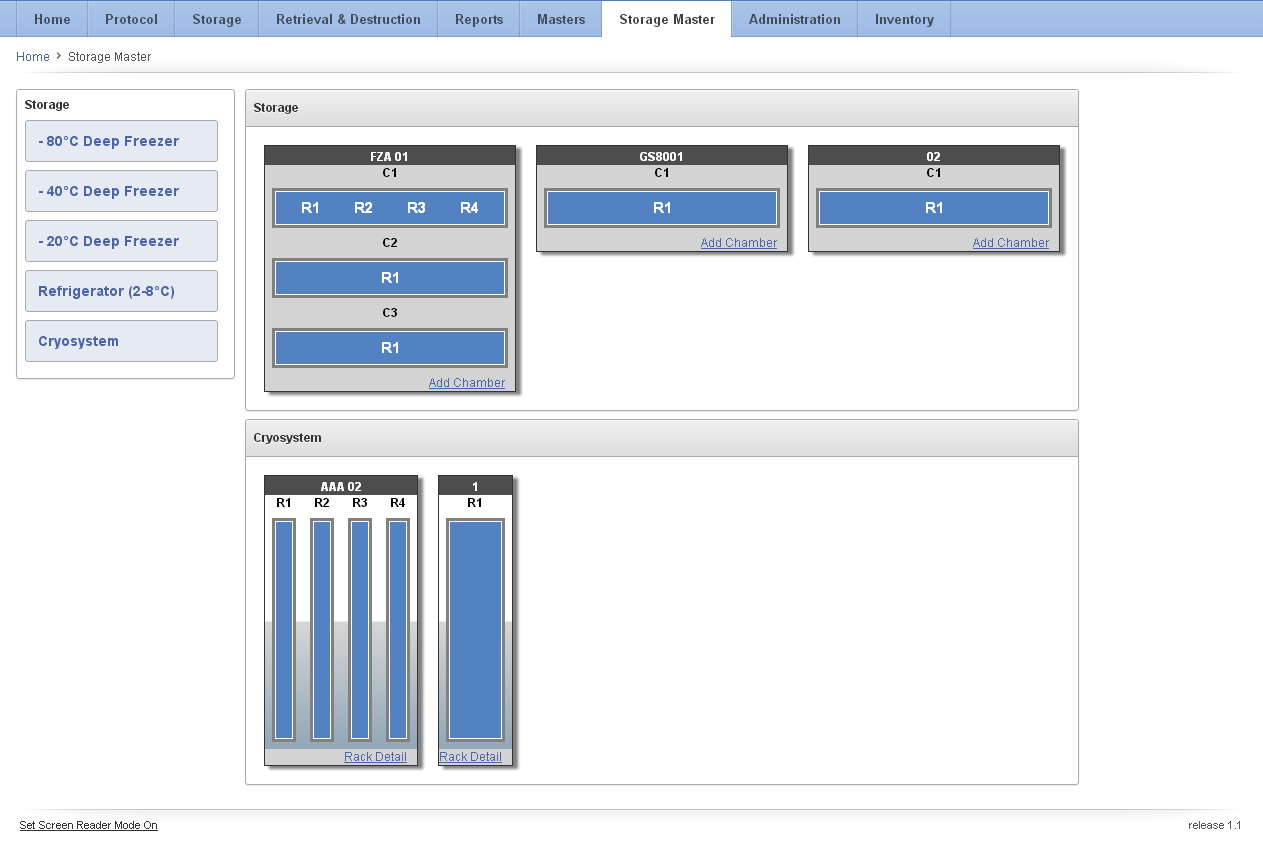This screenshot has width=1263, height=841.
Task: Choose -40°C Deep Freezer in sidebar
Action: [x=121, y=191]
